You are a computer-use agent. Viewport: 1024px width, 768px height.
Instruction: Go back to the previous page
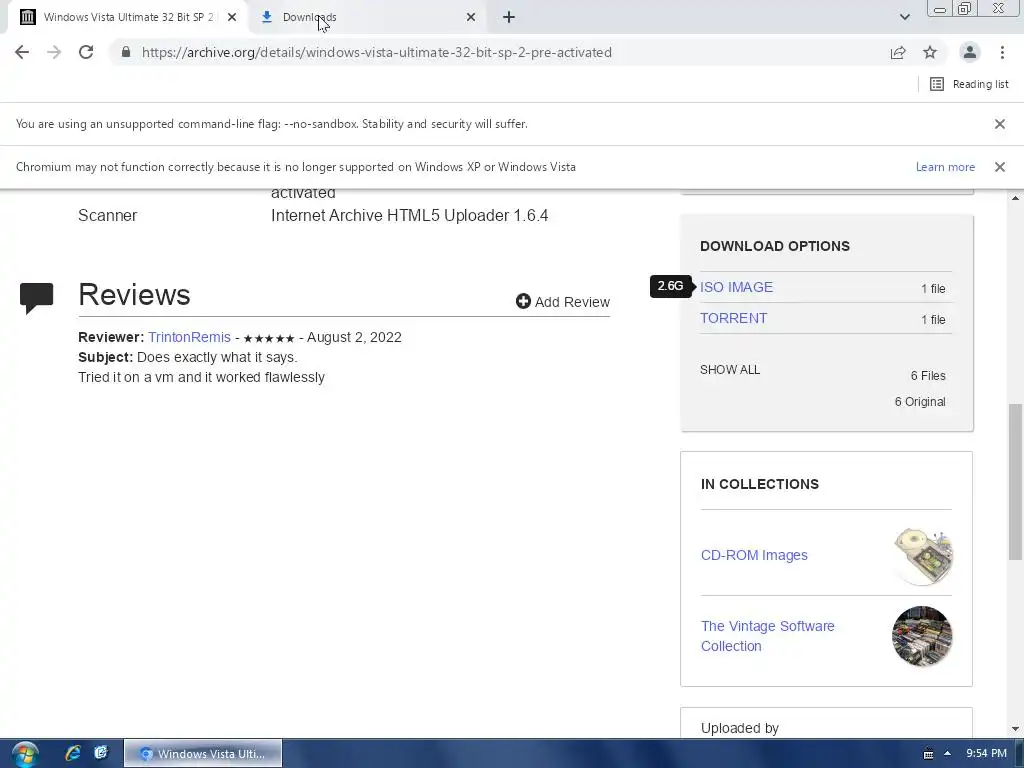22,52
